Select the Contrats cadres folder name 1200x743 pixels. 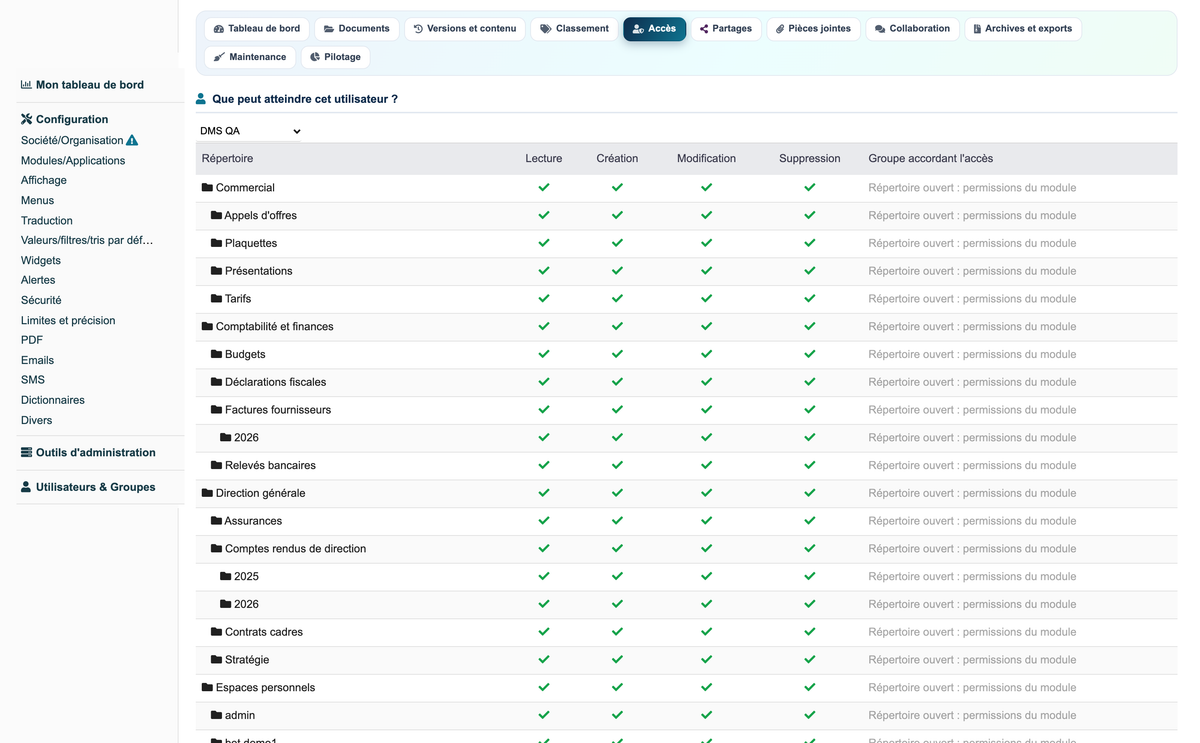pyautogui.click(x=264, y=632)
